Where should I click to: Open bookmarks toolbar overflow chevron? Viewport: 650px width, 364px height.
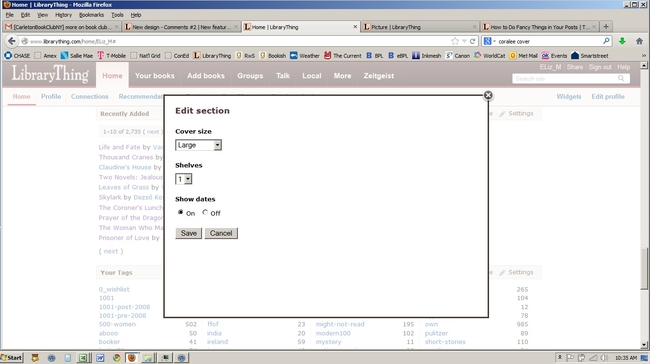click(x=644, y=56)
